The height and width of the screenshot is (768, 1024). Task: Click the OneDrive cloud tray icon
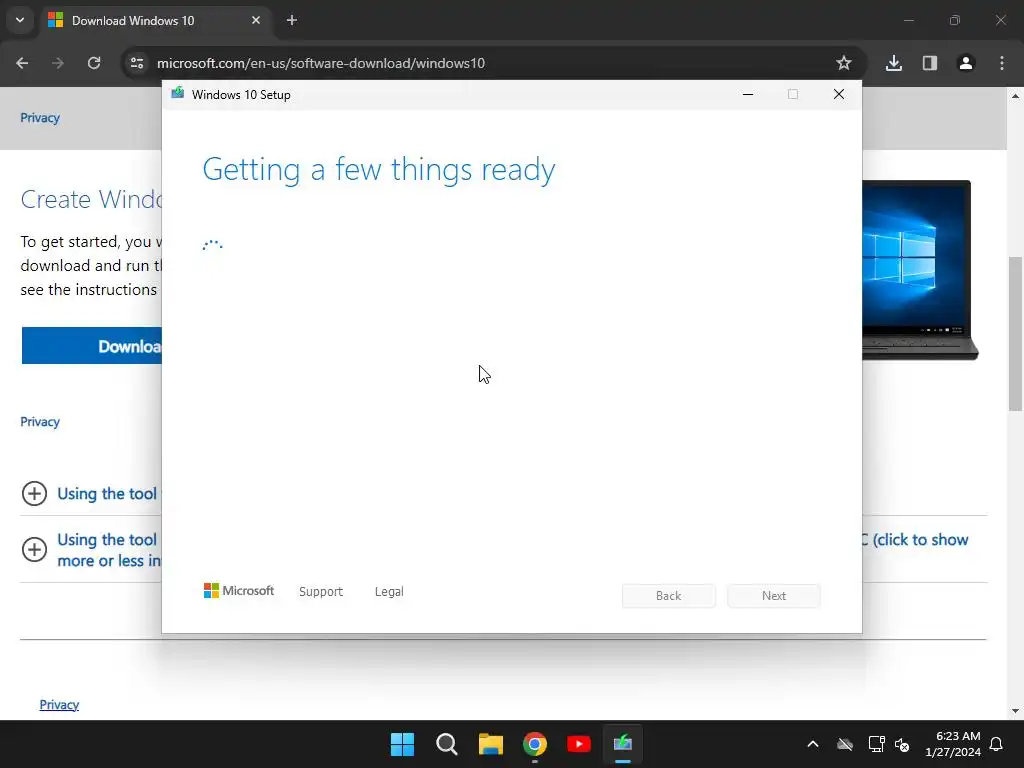click(x=845, y=744)
